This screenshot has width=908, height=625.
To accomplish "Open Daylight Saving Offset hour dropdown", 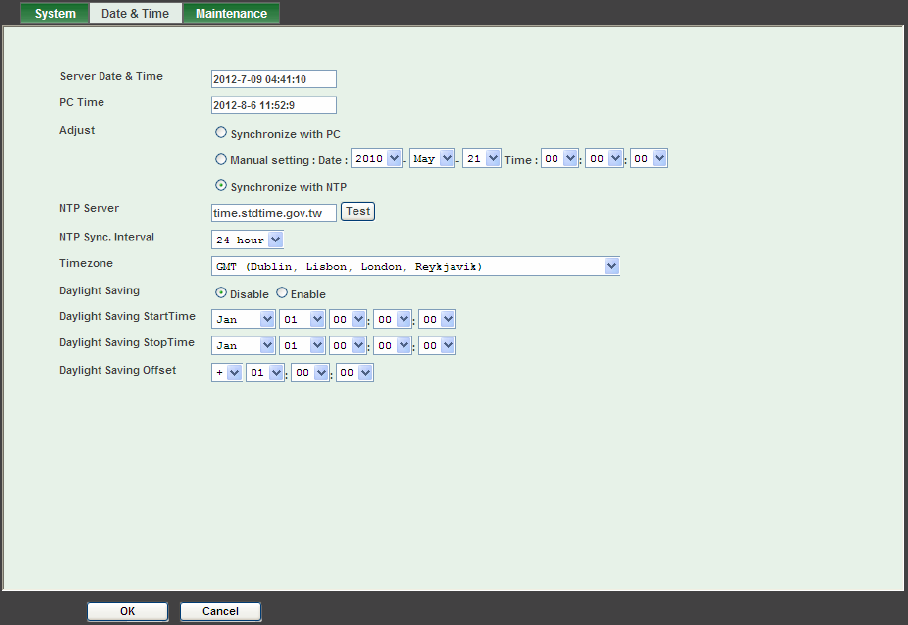I will [x=265, y=372].
